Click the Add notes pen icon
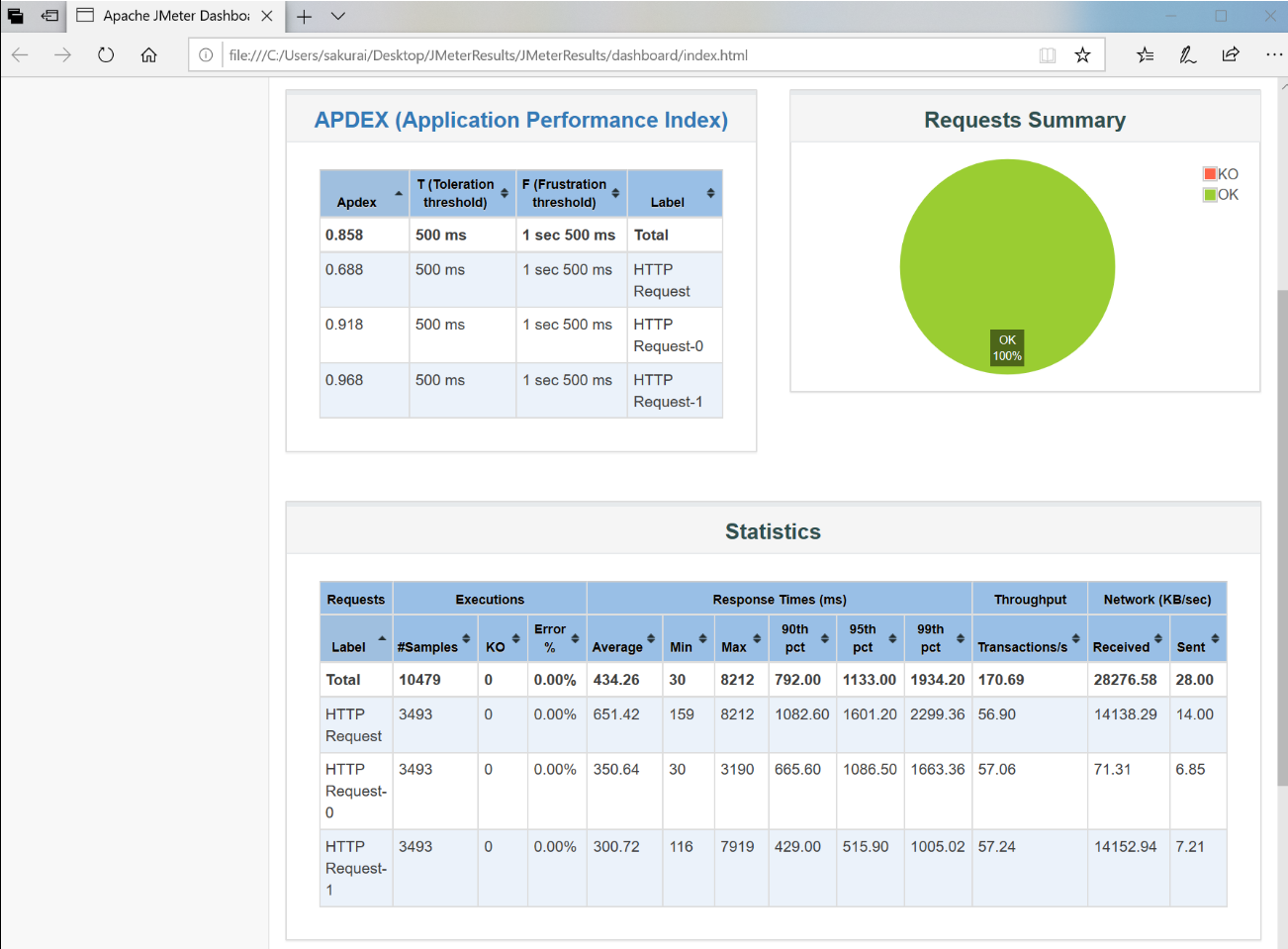 point(1187,55)
